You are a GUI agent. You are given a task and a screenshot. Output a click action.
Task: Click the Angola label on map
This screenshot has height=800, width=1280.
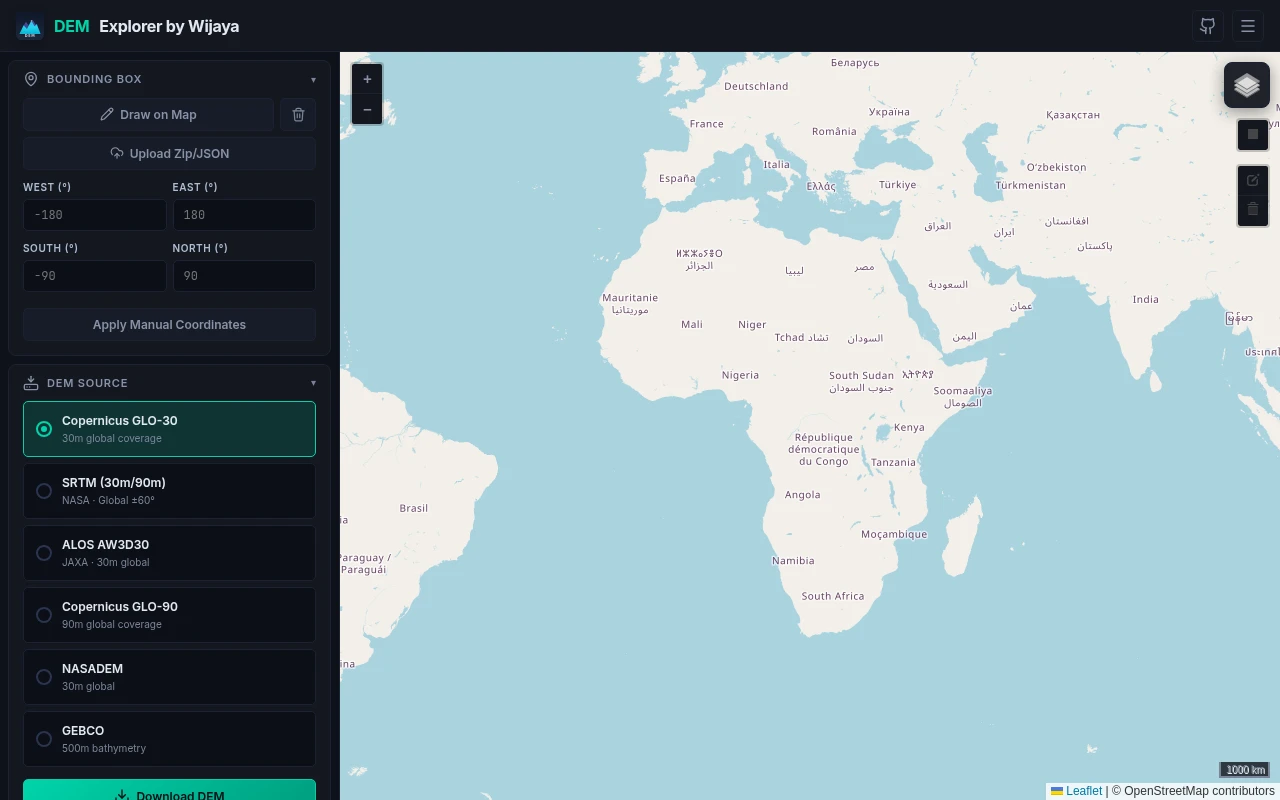(802, 495)
